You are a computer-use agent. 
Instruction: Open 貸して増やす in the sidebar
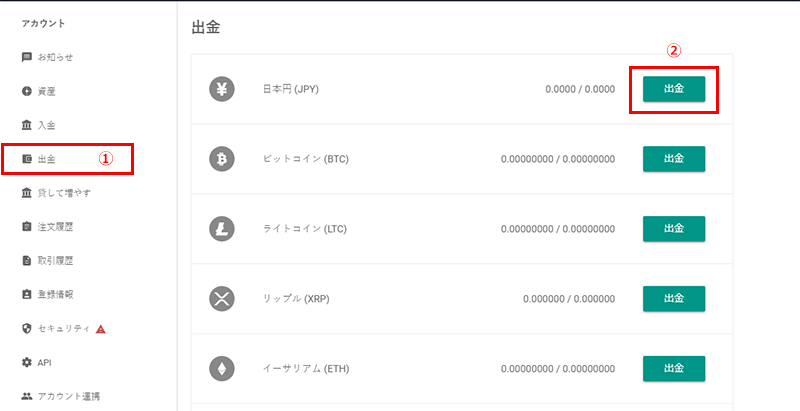point(56,193)
